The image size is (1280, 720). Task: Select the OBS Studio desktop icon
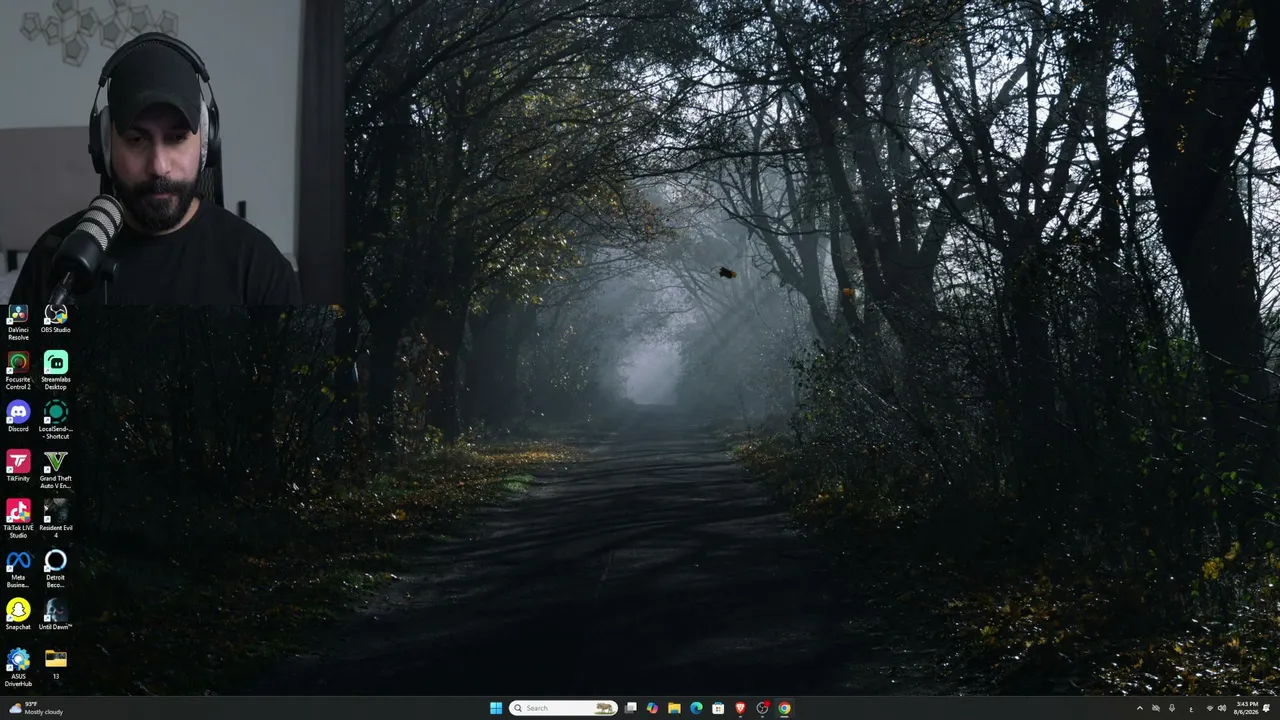click(x=56, y=320)
